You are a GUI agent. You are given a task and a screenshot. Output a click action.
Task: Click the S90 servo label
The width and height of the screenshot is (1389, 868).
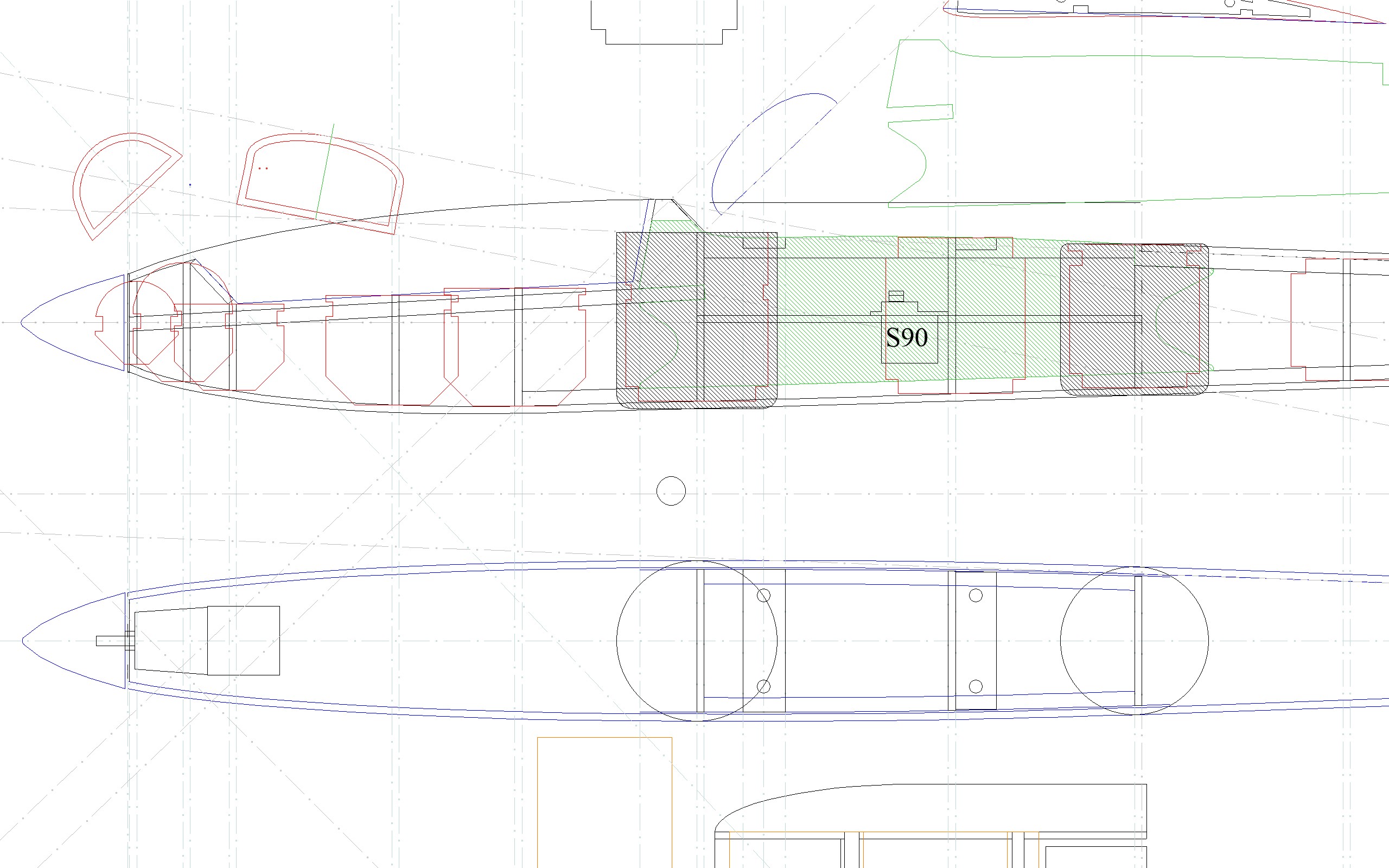pos(907,337)
